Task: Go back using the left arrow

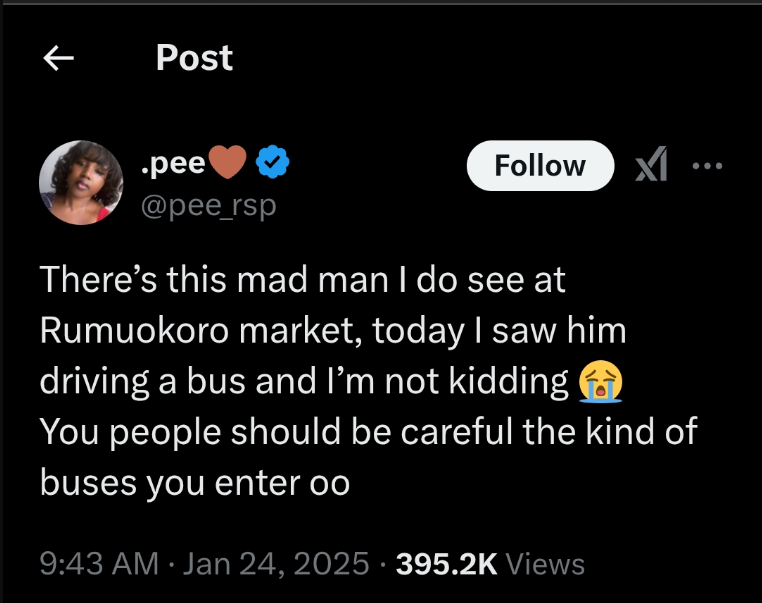Action: tap(59, 59)
